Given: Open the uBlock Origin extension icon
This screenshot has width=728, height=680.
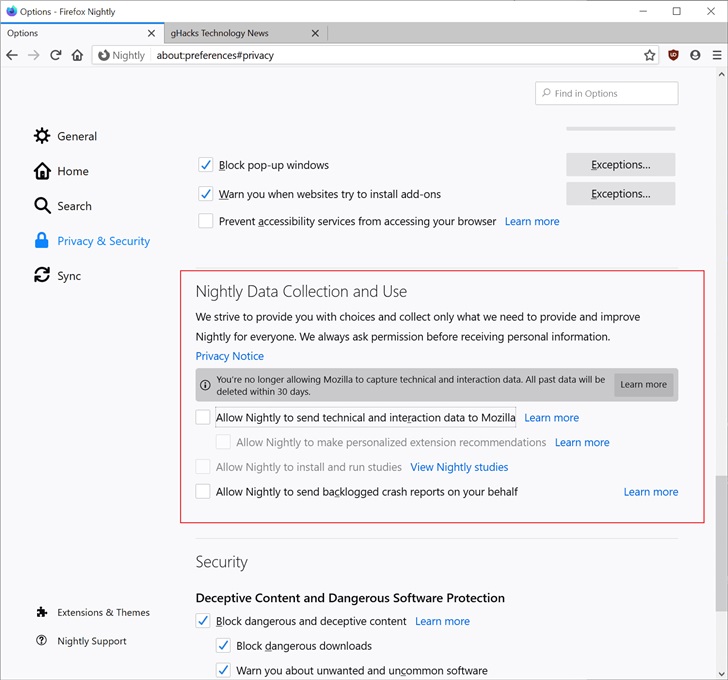Looking at the screenshot, I should 673,55.
